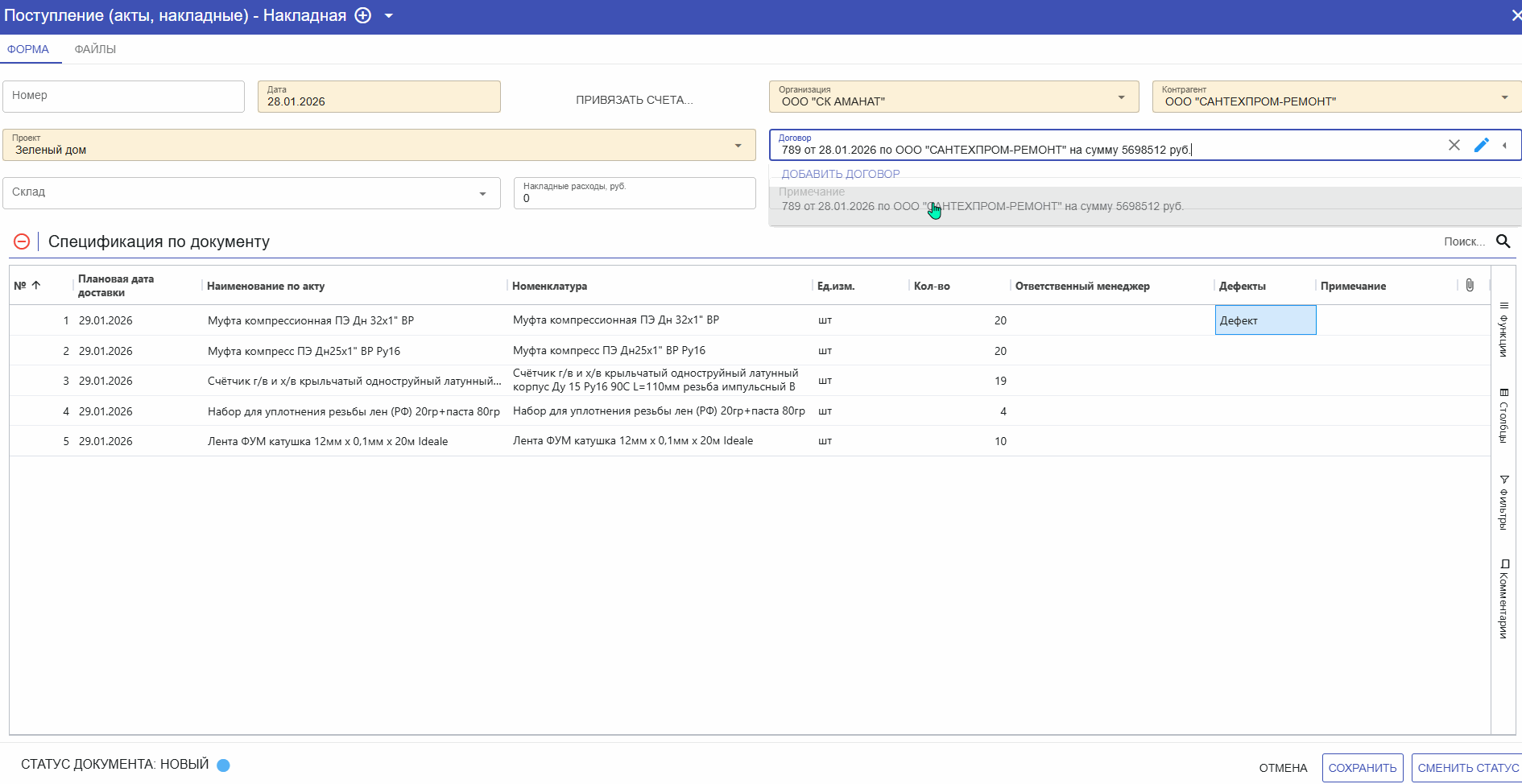
Task: Click the search magnifier icon in the specification
Action: tap(1503, 241)
